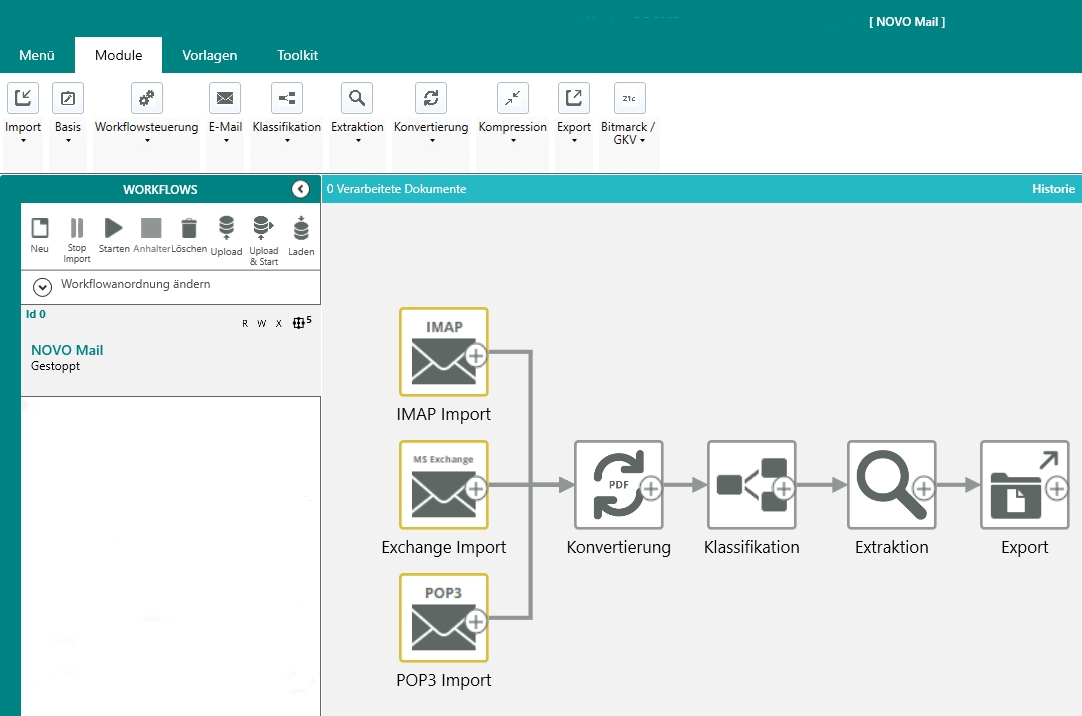Expand Workflowanordnung ändern section

click(42, 287)
